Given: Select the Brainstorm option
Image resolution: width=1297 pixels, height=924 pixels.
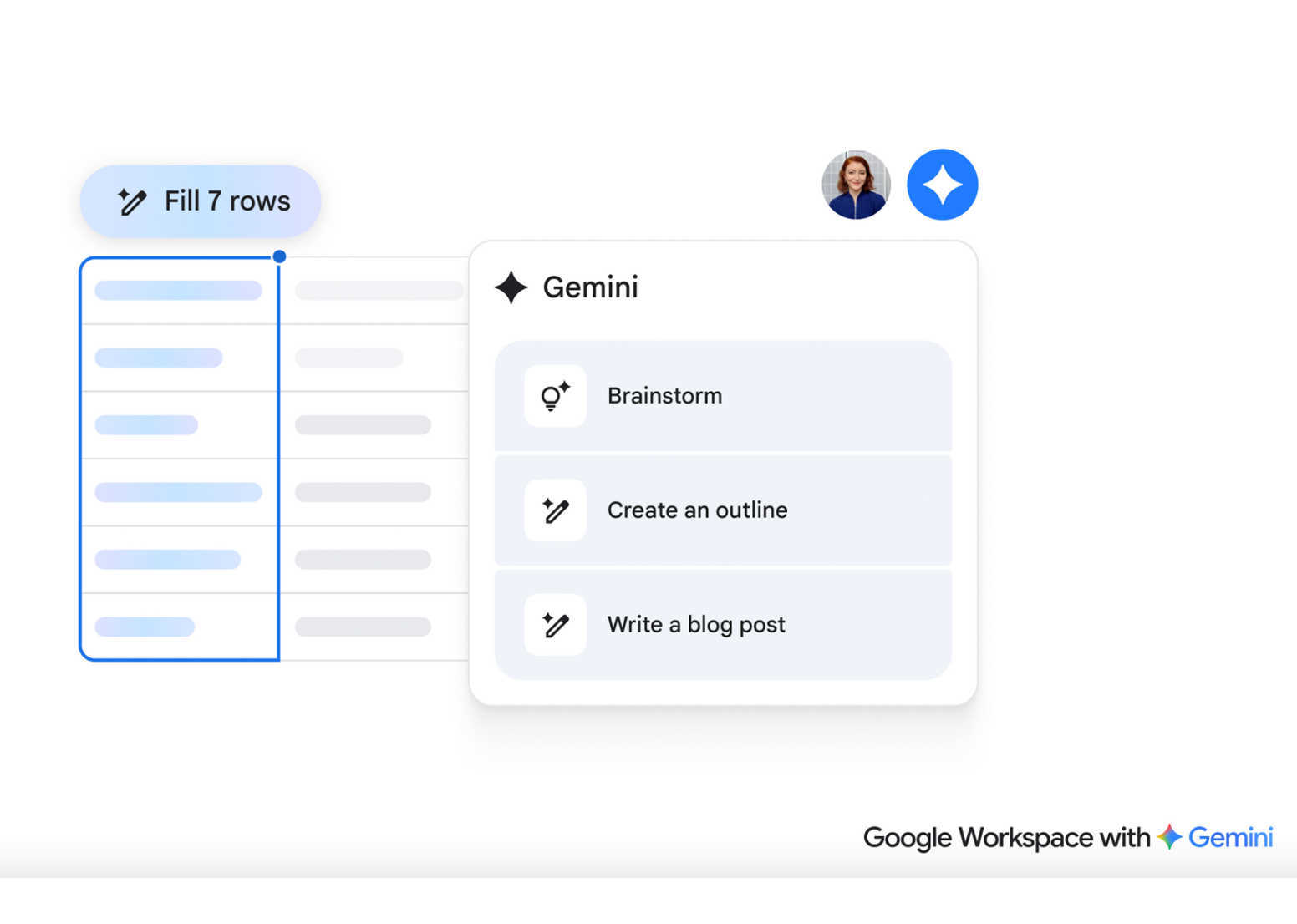Looking at the screenshot, I should (x=723, y=396).
